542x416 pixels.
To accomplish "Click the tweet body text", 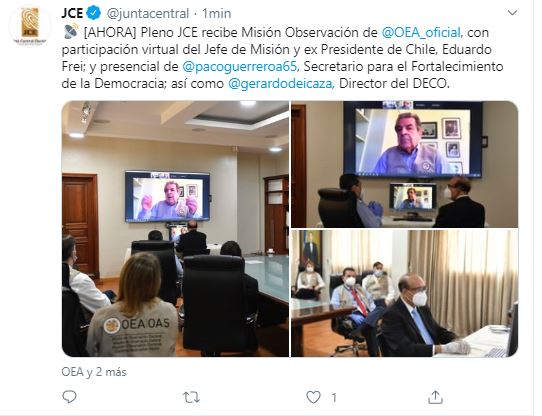I will [x=282, y=58].
